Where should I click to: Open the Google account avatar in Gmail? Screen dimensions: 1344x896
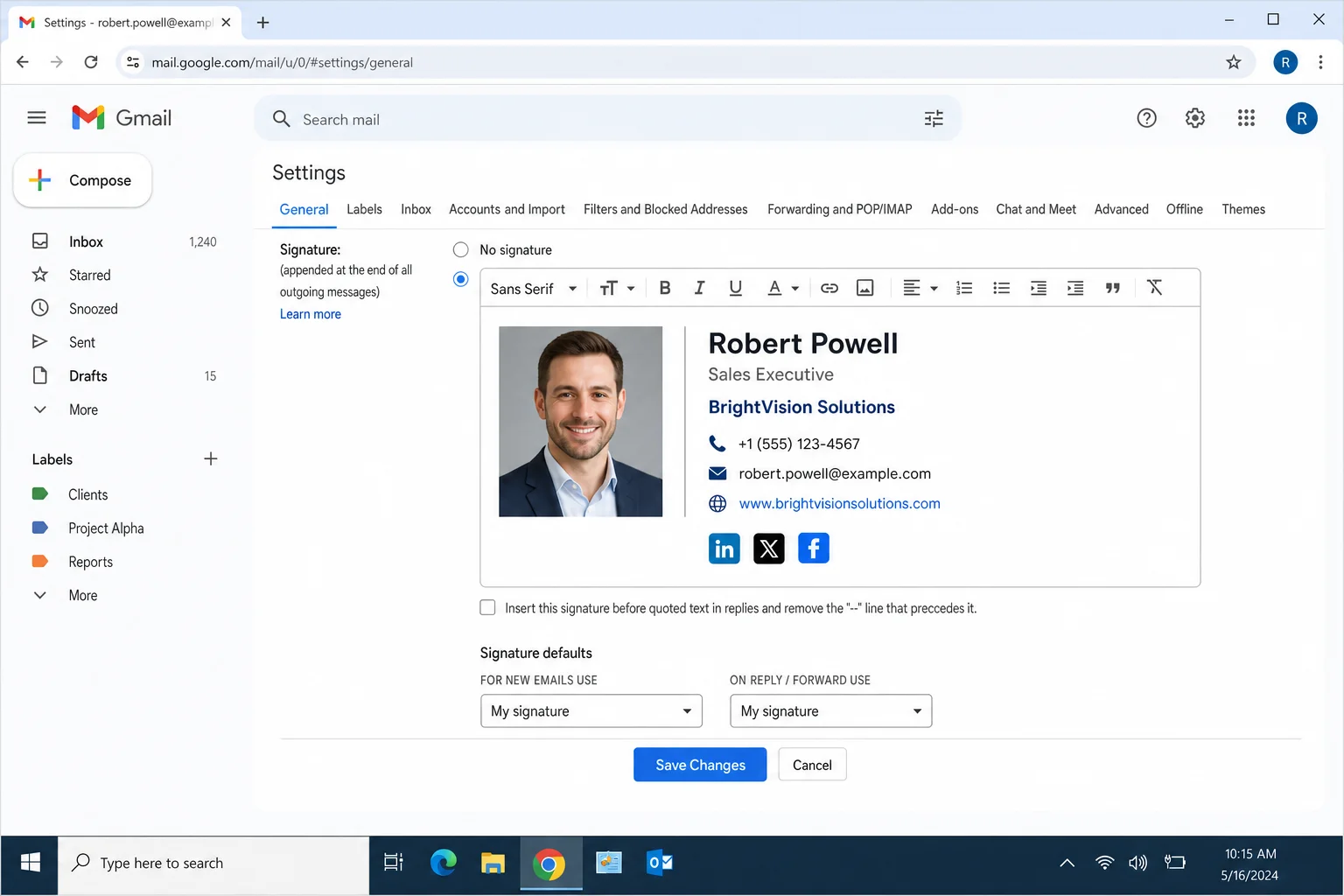point(1301,118)
